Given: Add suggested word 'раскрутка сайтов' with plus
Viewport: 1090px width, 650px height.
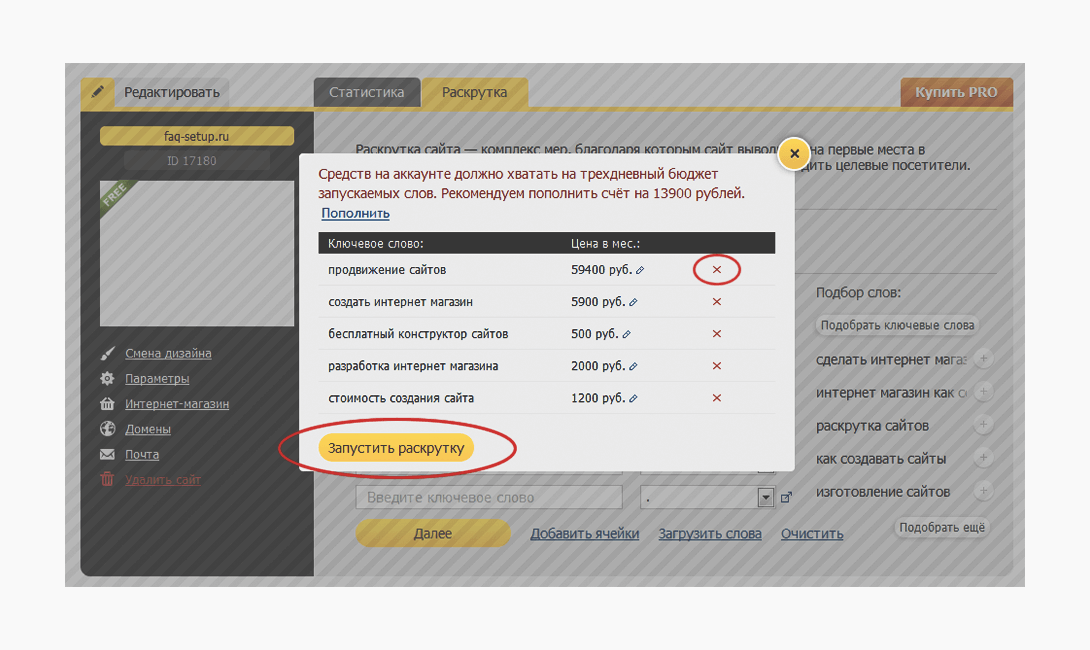Looking at the screenshot, I should pyautogui.click(x=983, y=424).
